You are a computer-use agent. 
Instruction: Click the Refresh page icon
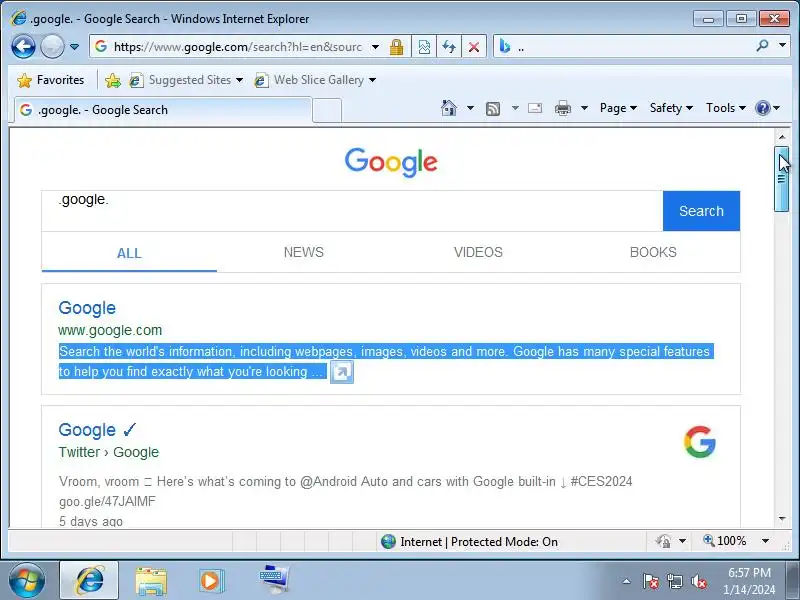[449, 47]
